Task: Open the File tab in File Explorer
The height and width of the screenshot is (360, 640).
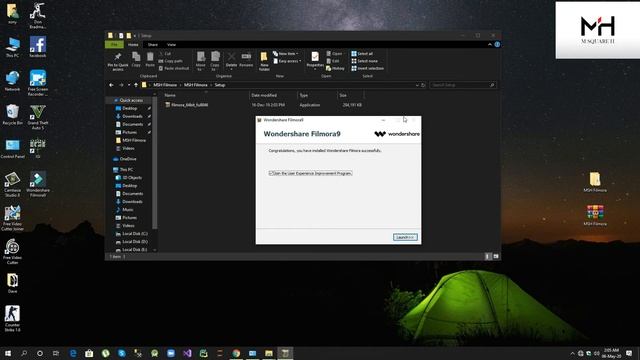Action: coord(114,44)
